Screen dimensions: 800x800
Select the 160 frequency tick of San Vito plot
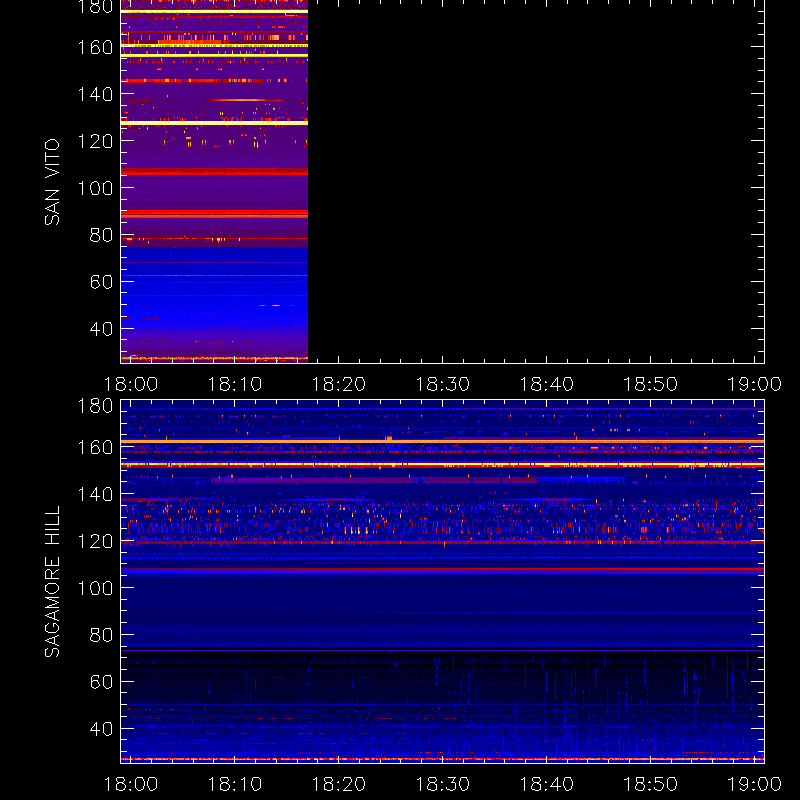tap(95, 47)
